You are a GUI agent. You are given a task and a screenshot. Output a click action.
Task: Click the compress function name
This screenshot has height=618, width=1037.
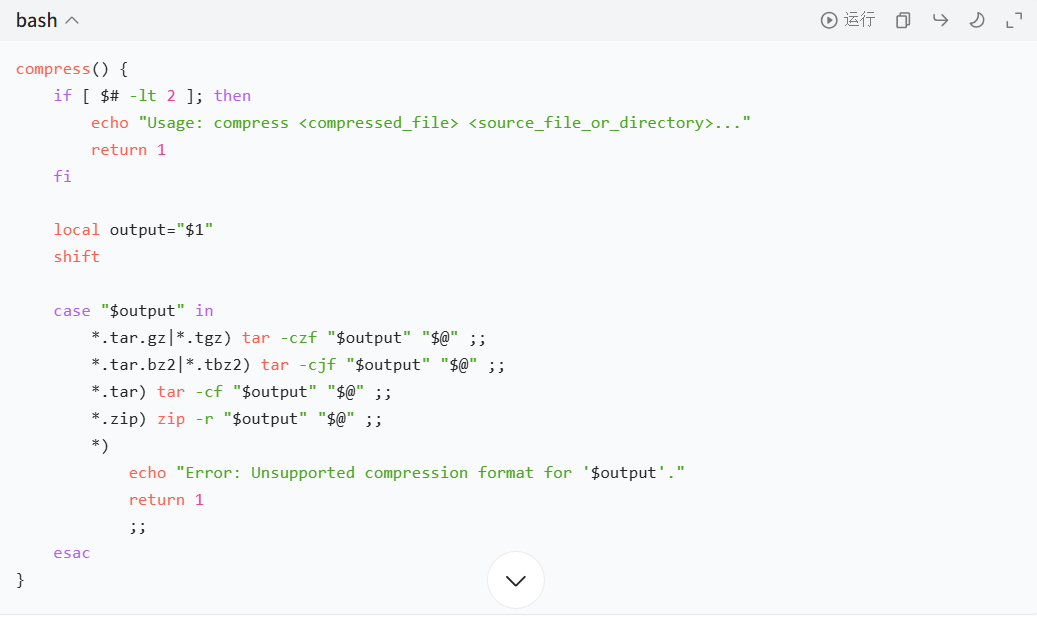53,69
